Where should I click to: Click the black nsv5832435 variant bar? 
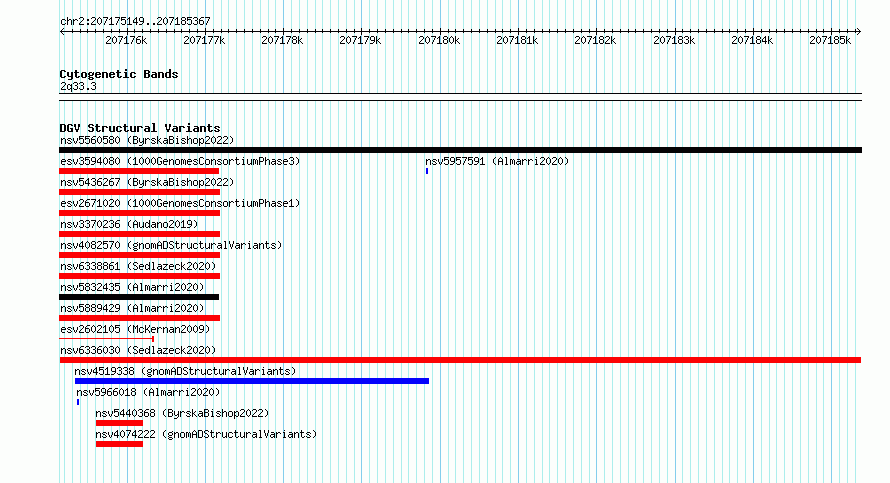139,297
